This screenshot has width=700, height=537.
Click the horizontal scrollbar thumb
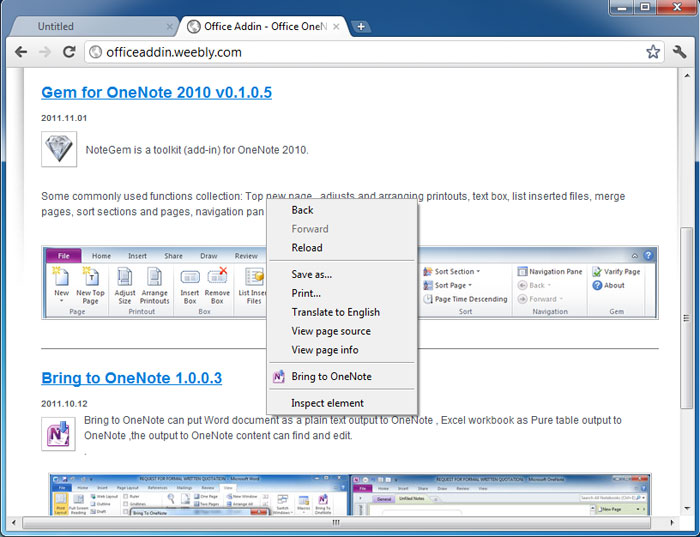[336, 522]
